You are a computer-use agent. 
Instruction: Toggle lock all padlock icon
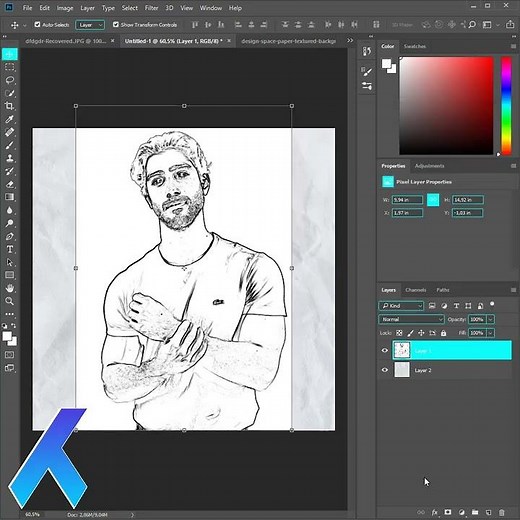click(x=443, y=333)
